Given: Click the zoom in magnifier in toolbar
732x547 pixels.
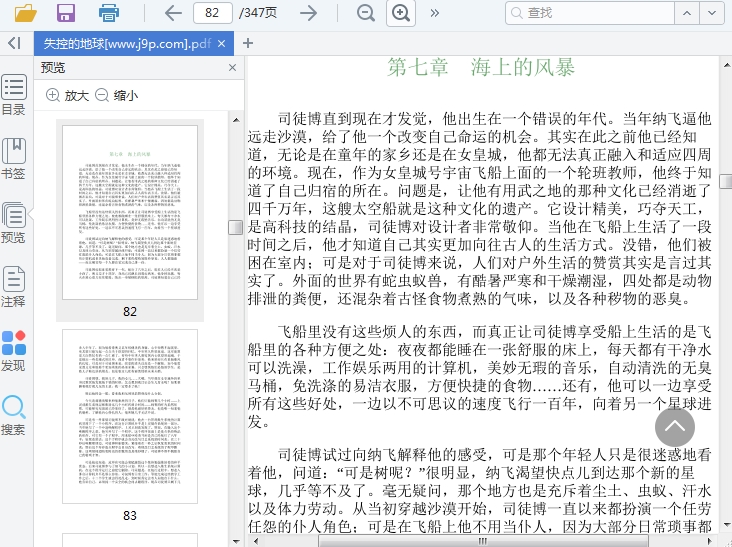Looking at the screenshot, I should pos(401,13).
